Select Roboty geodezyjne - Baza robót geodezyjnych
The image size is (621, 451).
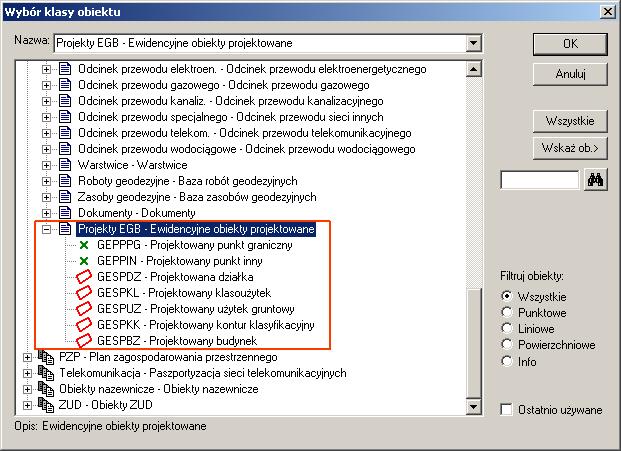pos(188,181)
